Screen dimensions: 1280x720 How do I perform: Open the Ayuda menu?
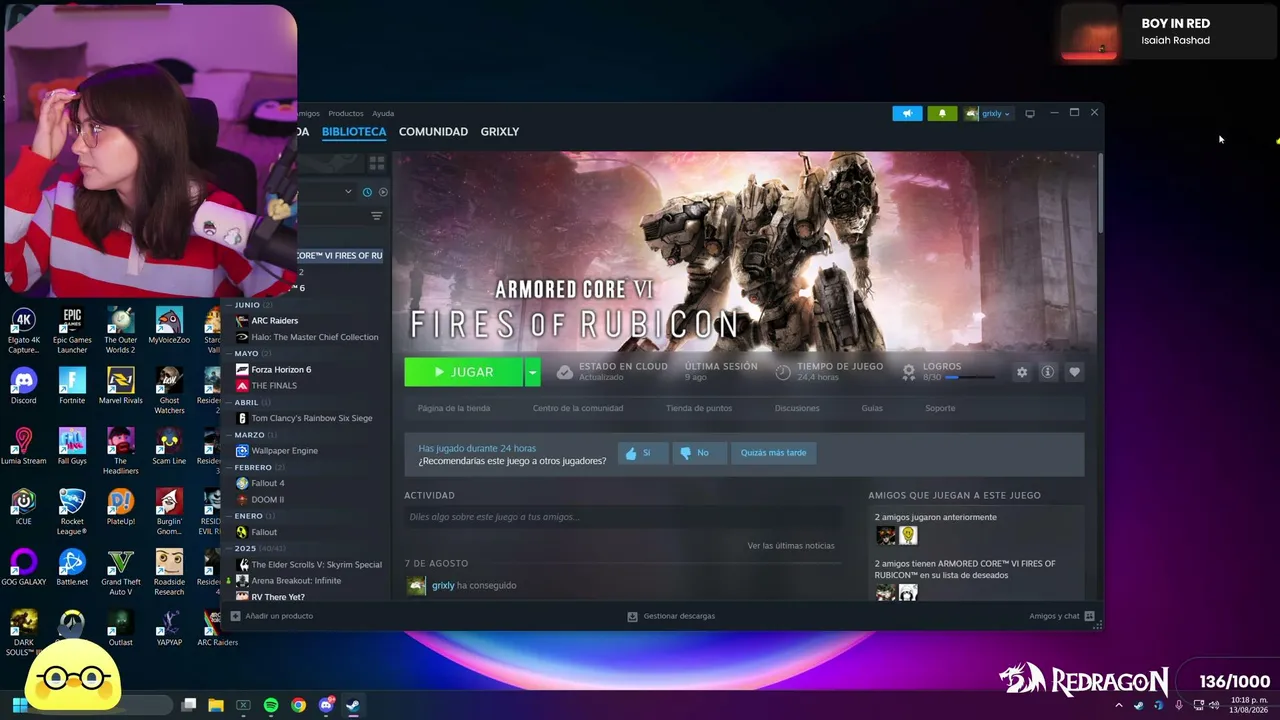[383, 113]
